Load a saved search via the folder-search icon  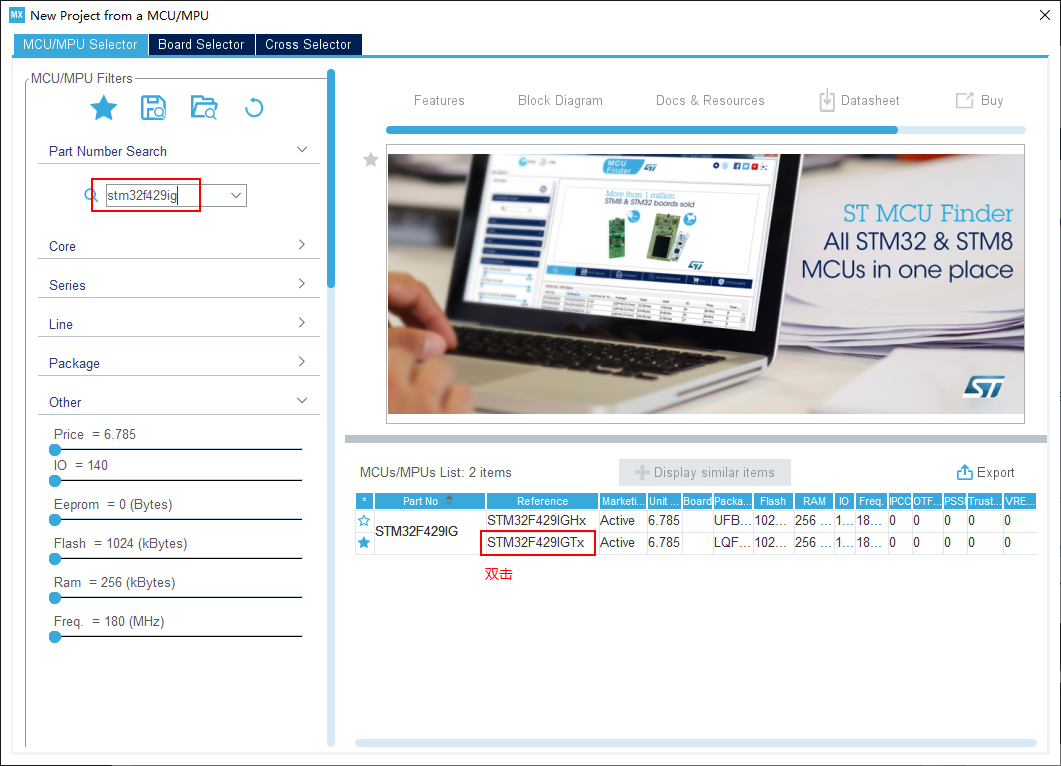pyautogui.click(x=204, y=108)
